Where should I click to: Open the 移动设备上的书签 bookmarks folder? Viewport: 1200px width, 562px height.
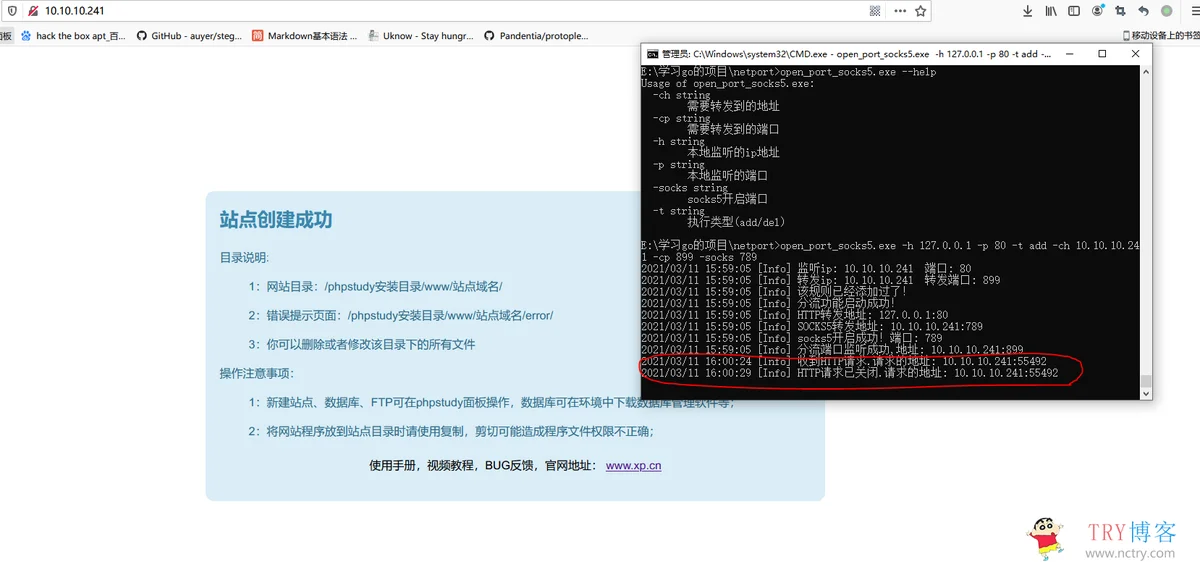[x=1161, y=35]
